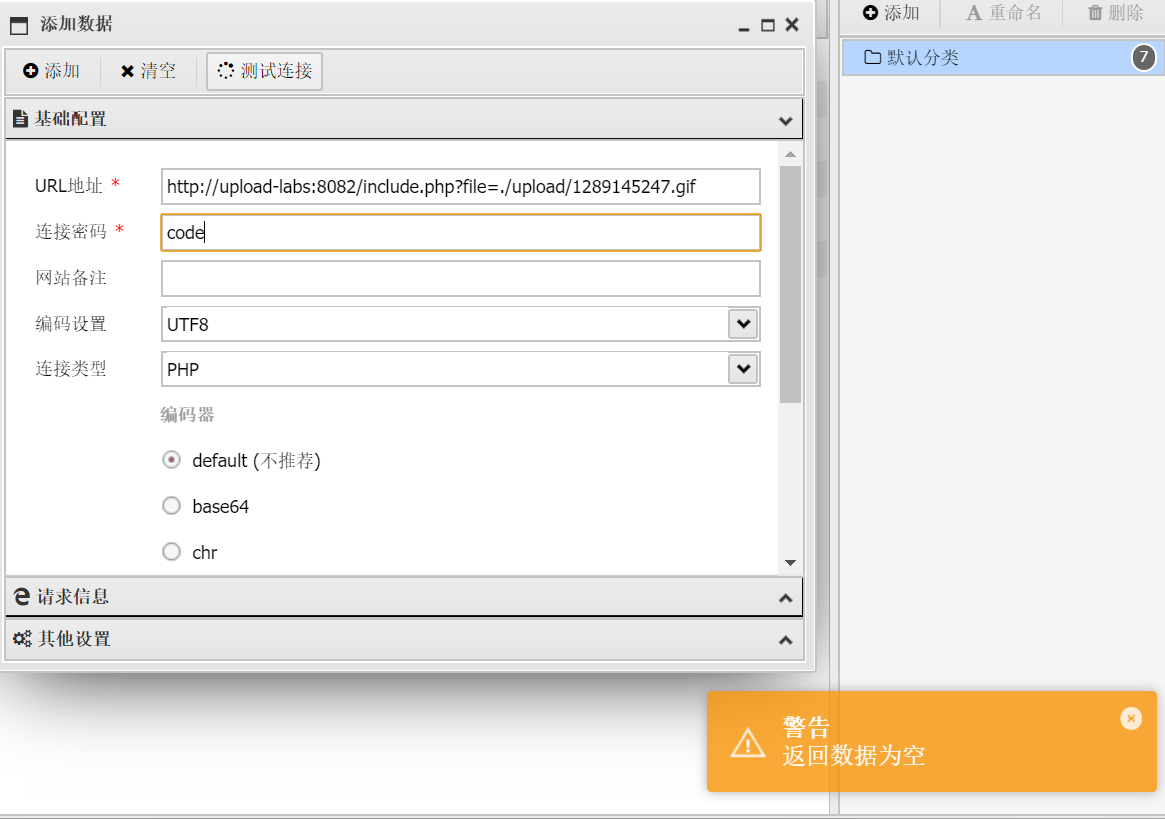The height and width of the screenshot is (819, 1165).
Task: Click the count badge 7 on 默认分类
Action: pyautogui.click(x=1144, y=57)
